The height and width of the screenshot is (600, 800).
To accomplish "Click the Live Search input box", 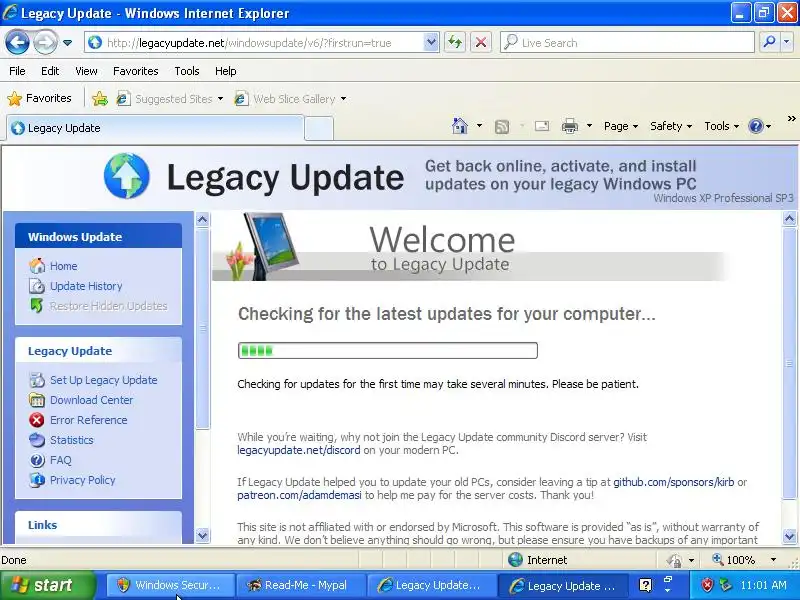I will coord(627,43).
